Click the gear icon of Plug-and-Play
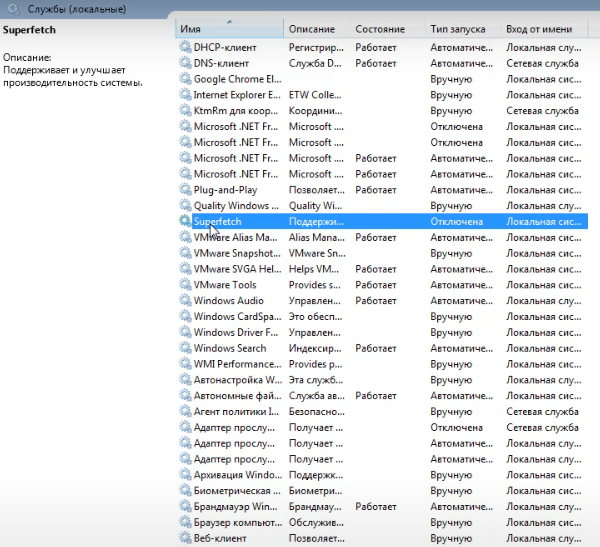Image resolution: width=600 pixels, height=547 pixels. (x=185, y=189)
